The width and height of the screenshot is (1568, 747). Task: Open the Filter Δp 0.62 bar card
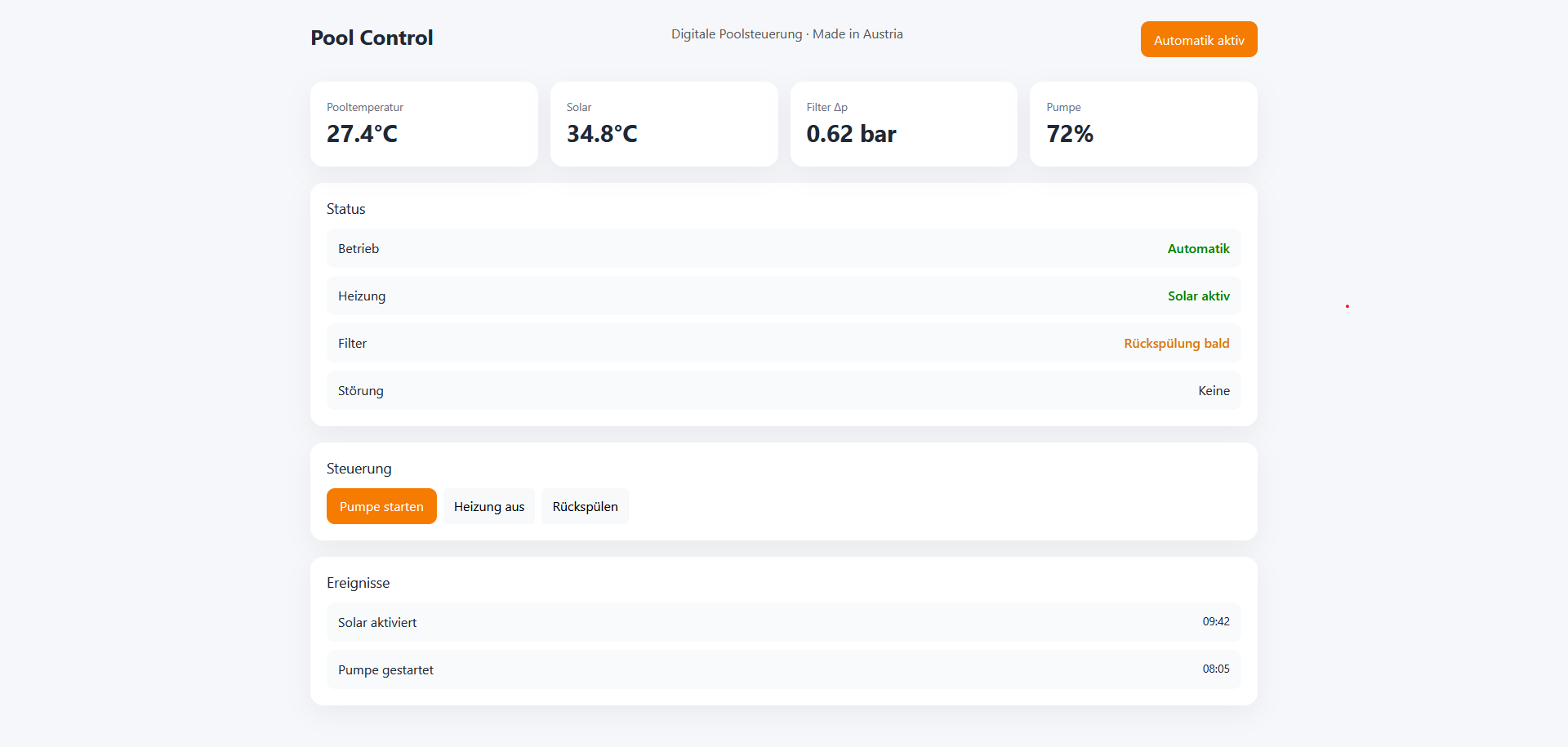[904, 124]
